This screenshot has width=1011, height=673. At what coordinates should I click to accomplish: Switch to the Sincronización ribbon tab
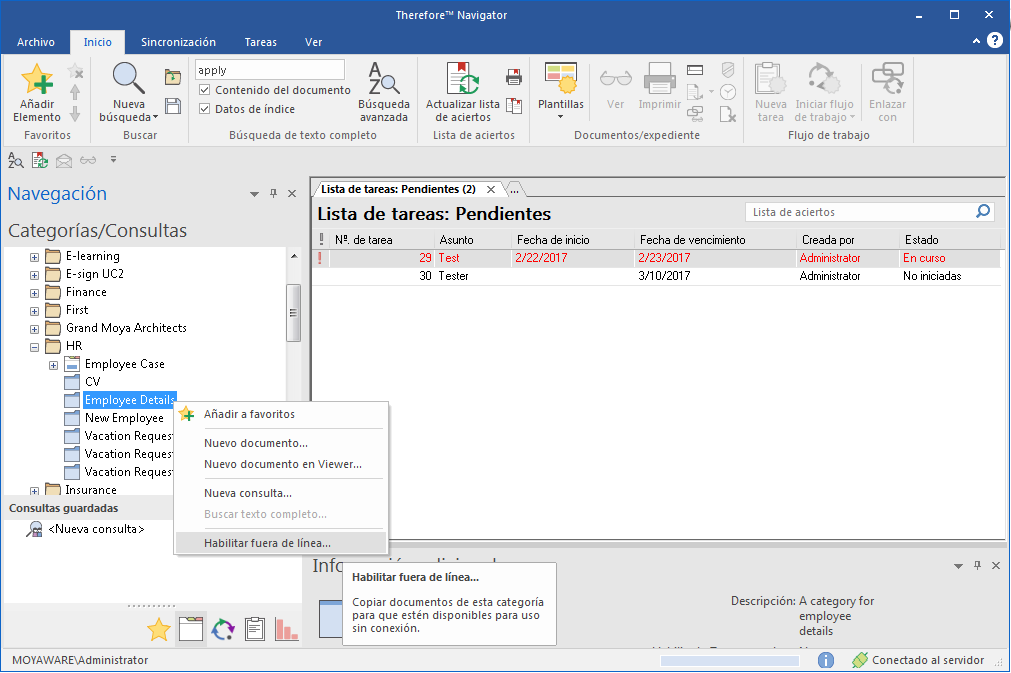pos(178,42)
